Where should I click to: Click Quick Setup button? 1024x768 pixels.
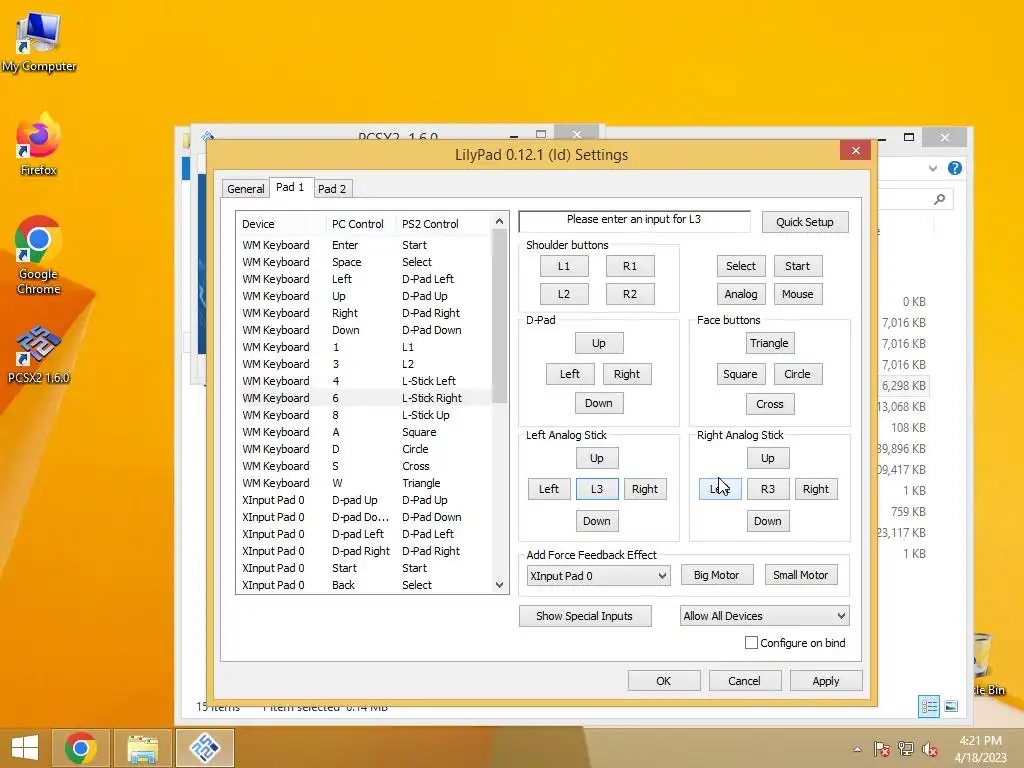tap(805, 222)
